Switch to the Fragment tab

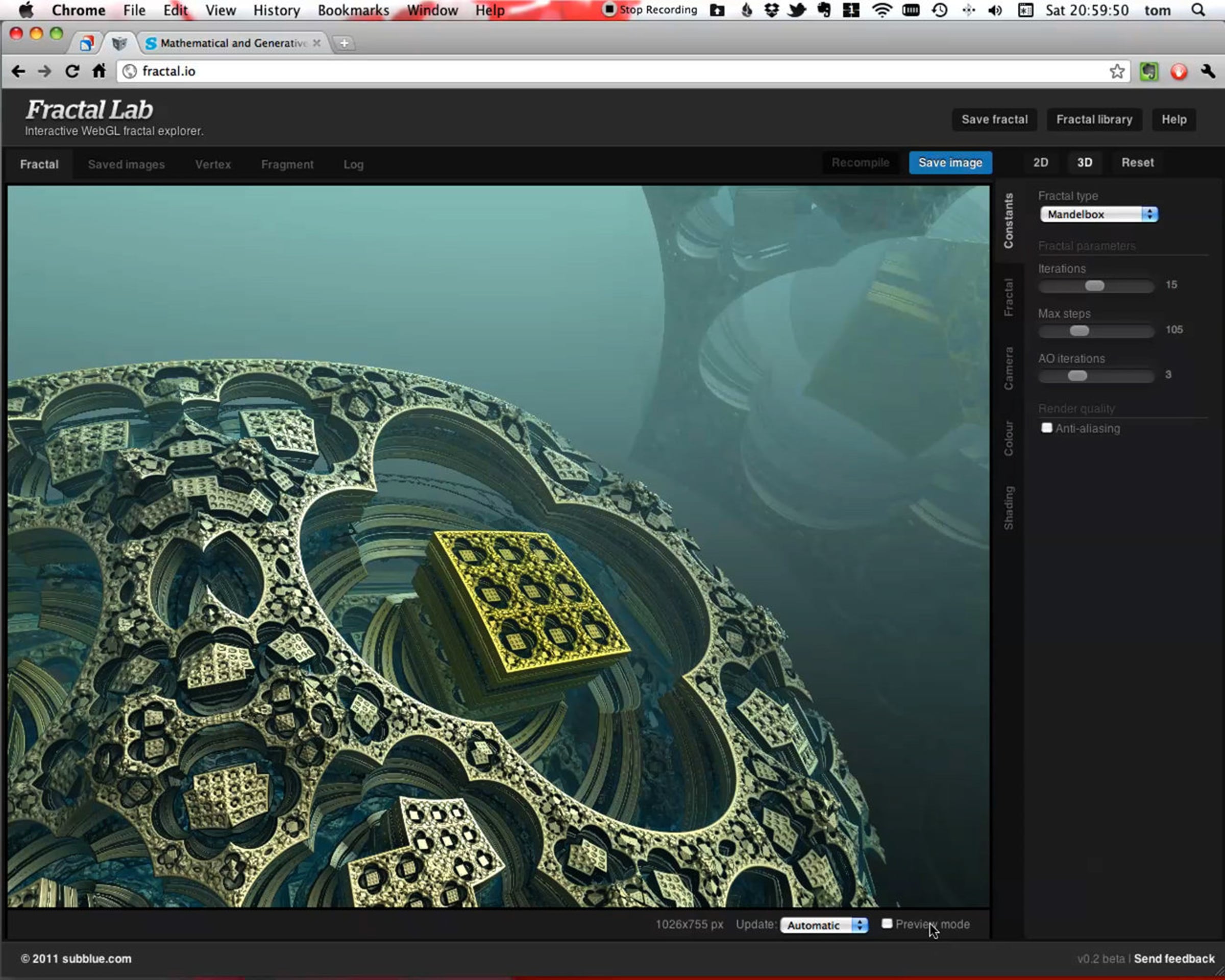click(287, 165)
